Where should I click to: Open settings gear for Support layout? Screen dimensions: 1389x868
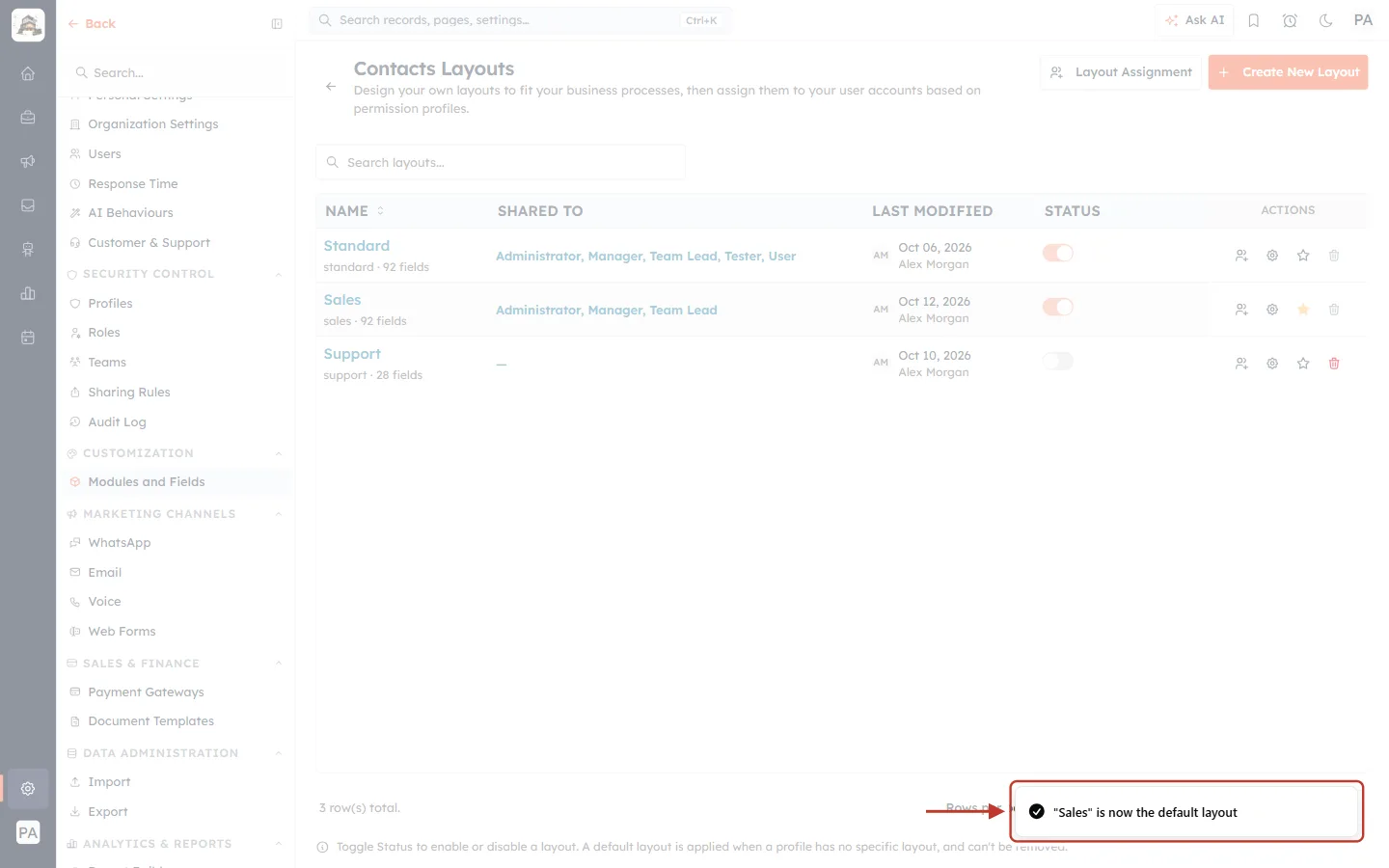click(x=1272, y=364)
